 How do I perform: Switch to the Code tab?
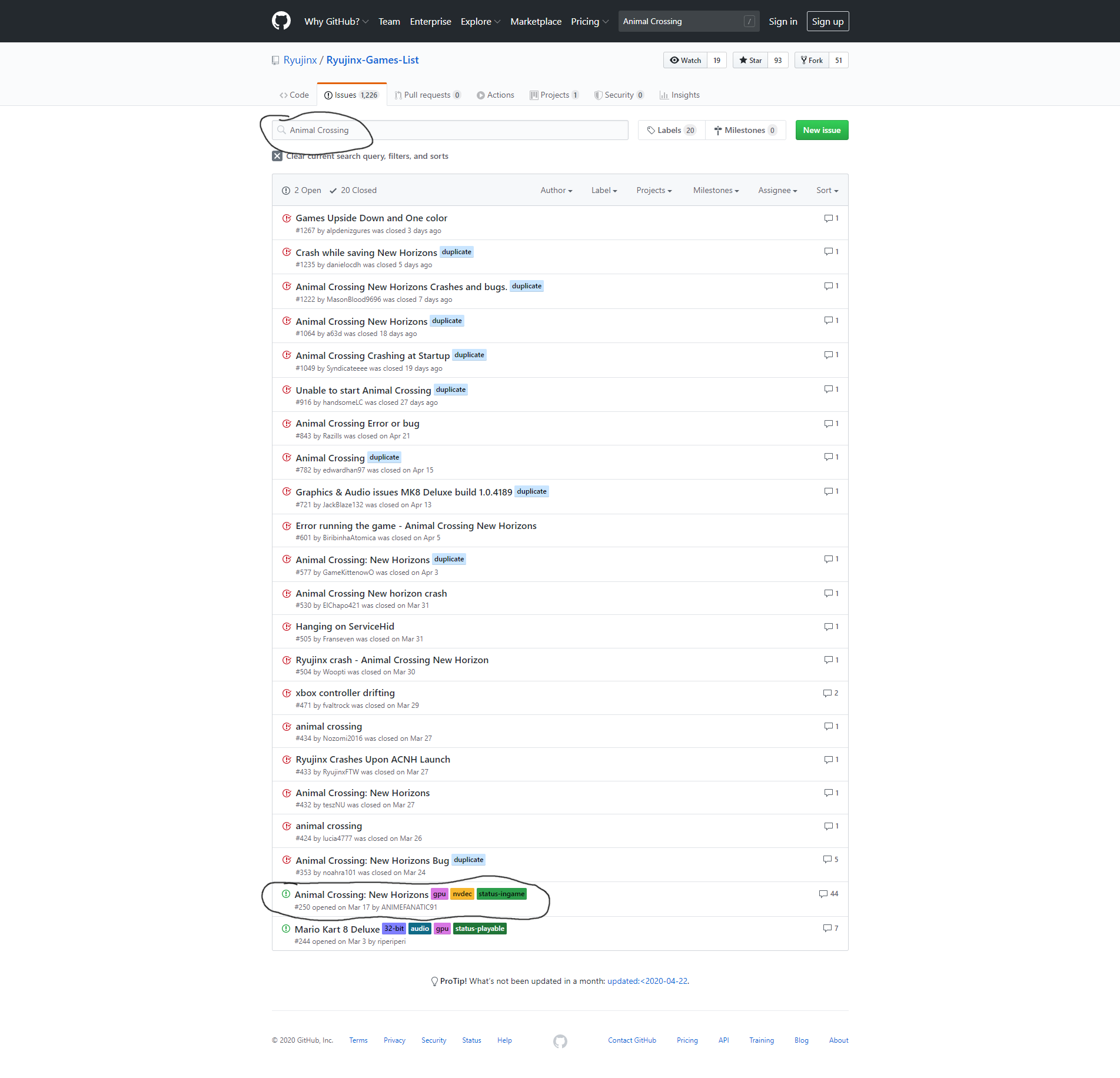[x=294, y=95]
